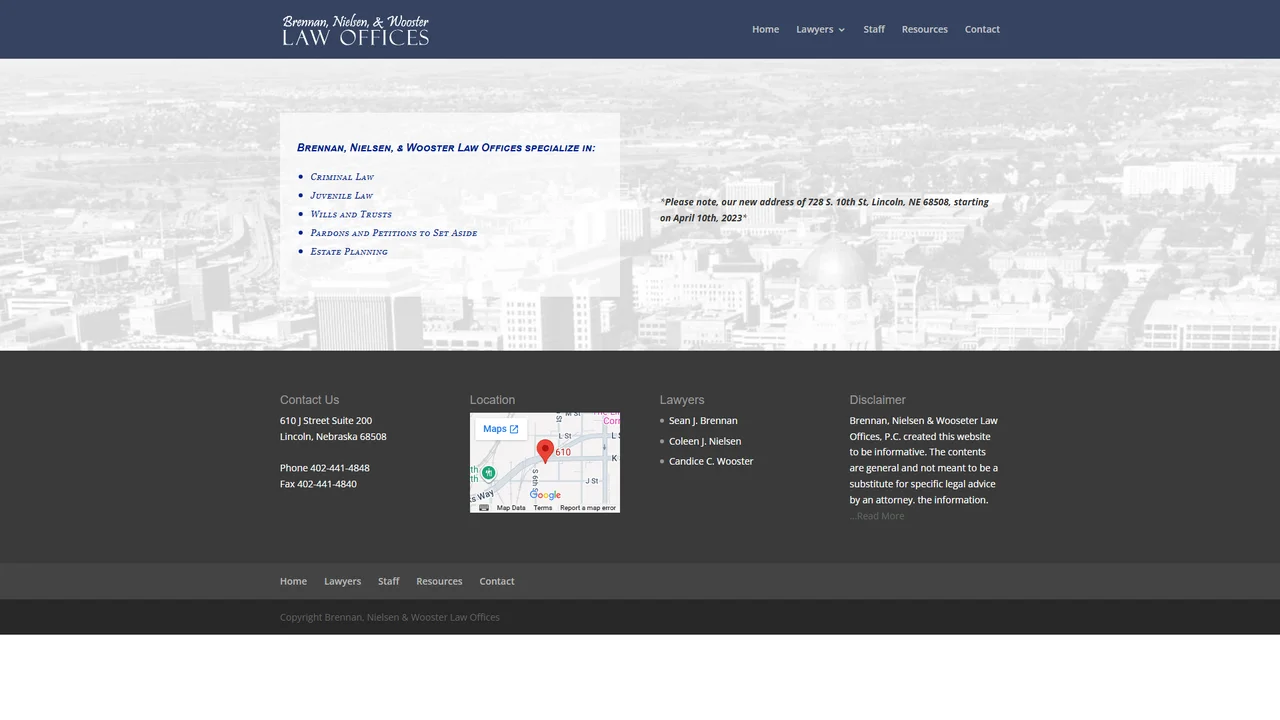Image resolution: width=1280 pixels, height=720 pixels.
Task: Click the Wills and Trusts list item
Action: (x=351, y=214)
